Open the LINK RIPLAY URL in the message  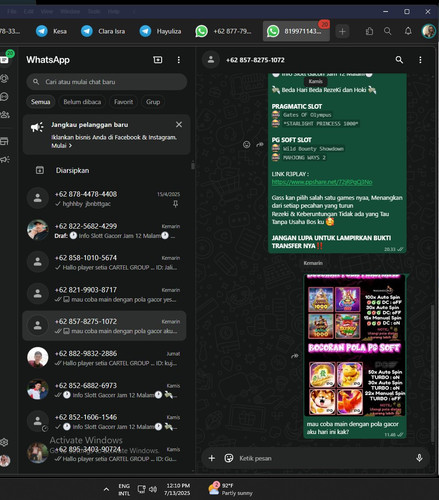322,182
